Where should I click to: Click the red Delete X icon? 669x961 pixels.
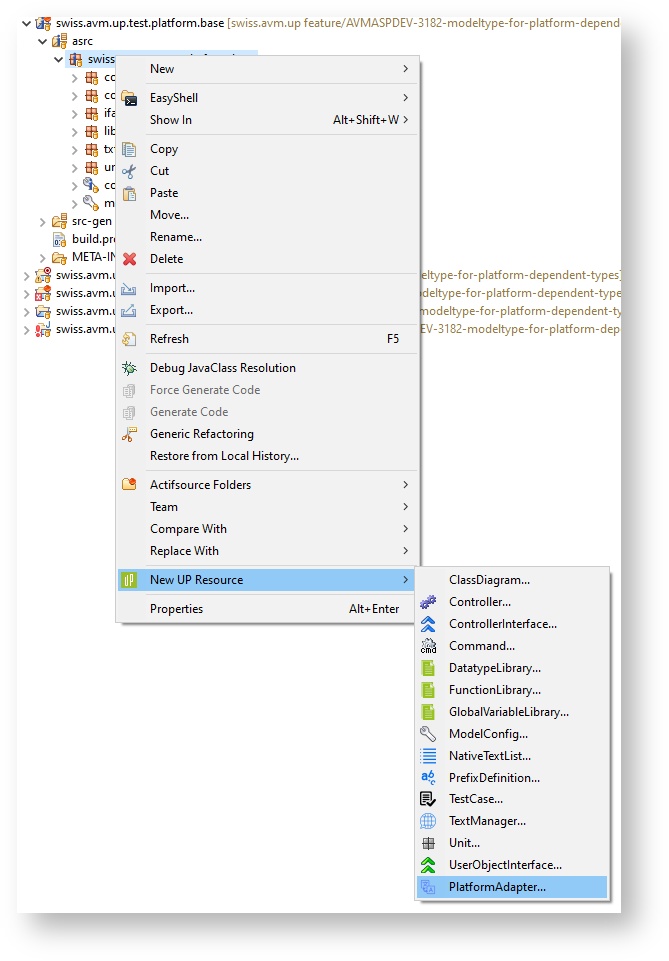tap(129, 259)
